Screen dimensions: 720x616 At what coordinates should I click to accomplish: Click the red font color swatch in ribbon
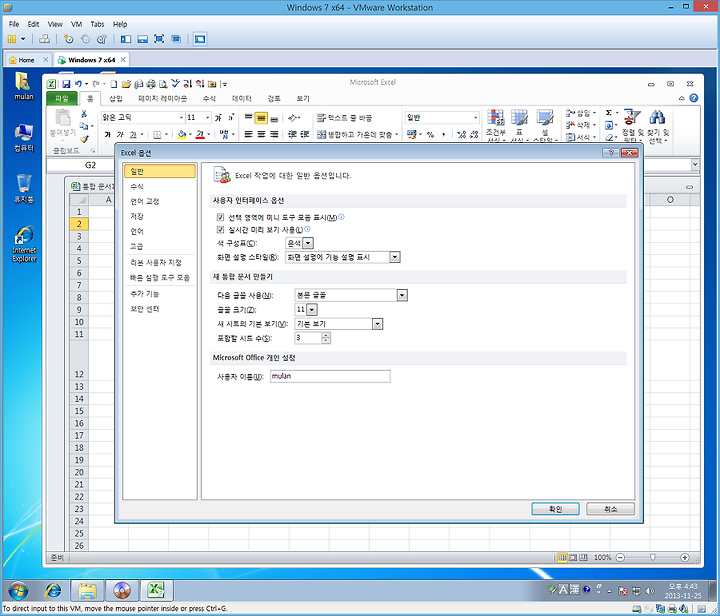pyautogui.click(x=200, y=134)
